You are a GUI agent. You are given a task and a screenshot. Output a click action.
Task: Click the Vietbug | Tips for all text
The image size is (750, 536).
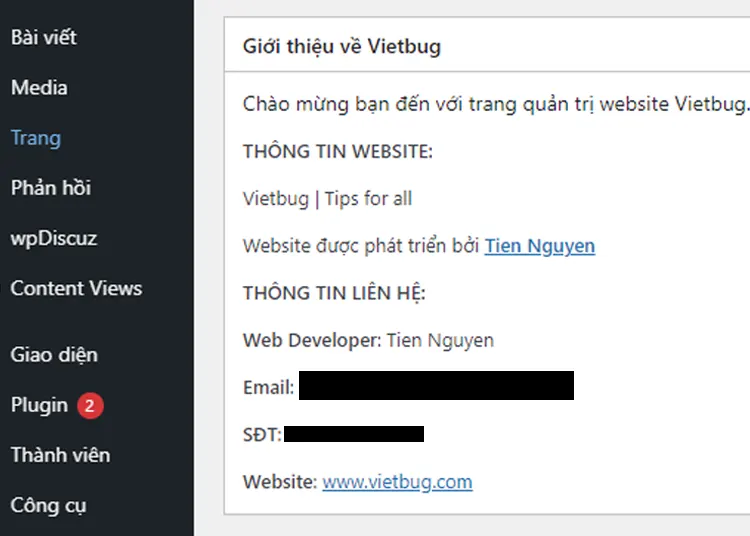(x=327, y=199)
